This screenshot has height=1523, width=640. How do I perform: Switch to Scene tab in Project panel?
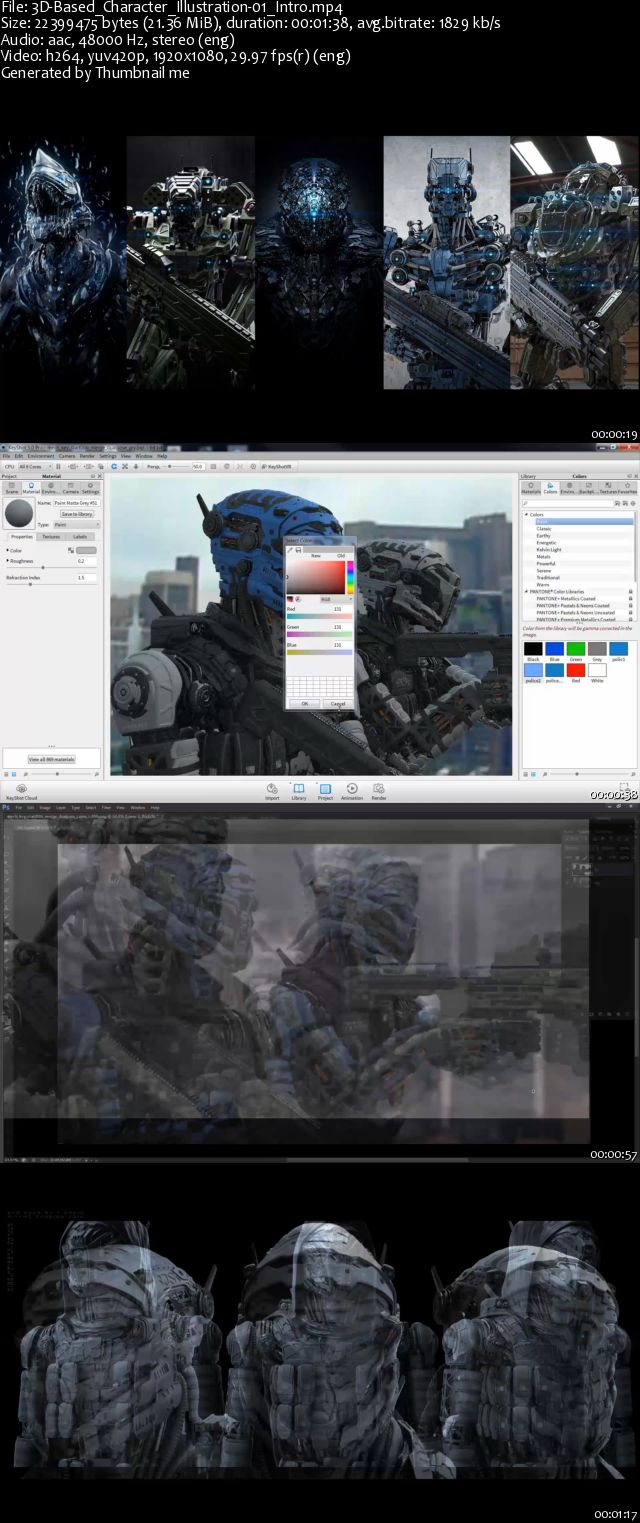[x=11, y=489]
